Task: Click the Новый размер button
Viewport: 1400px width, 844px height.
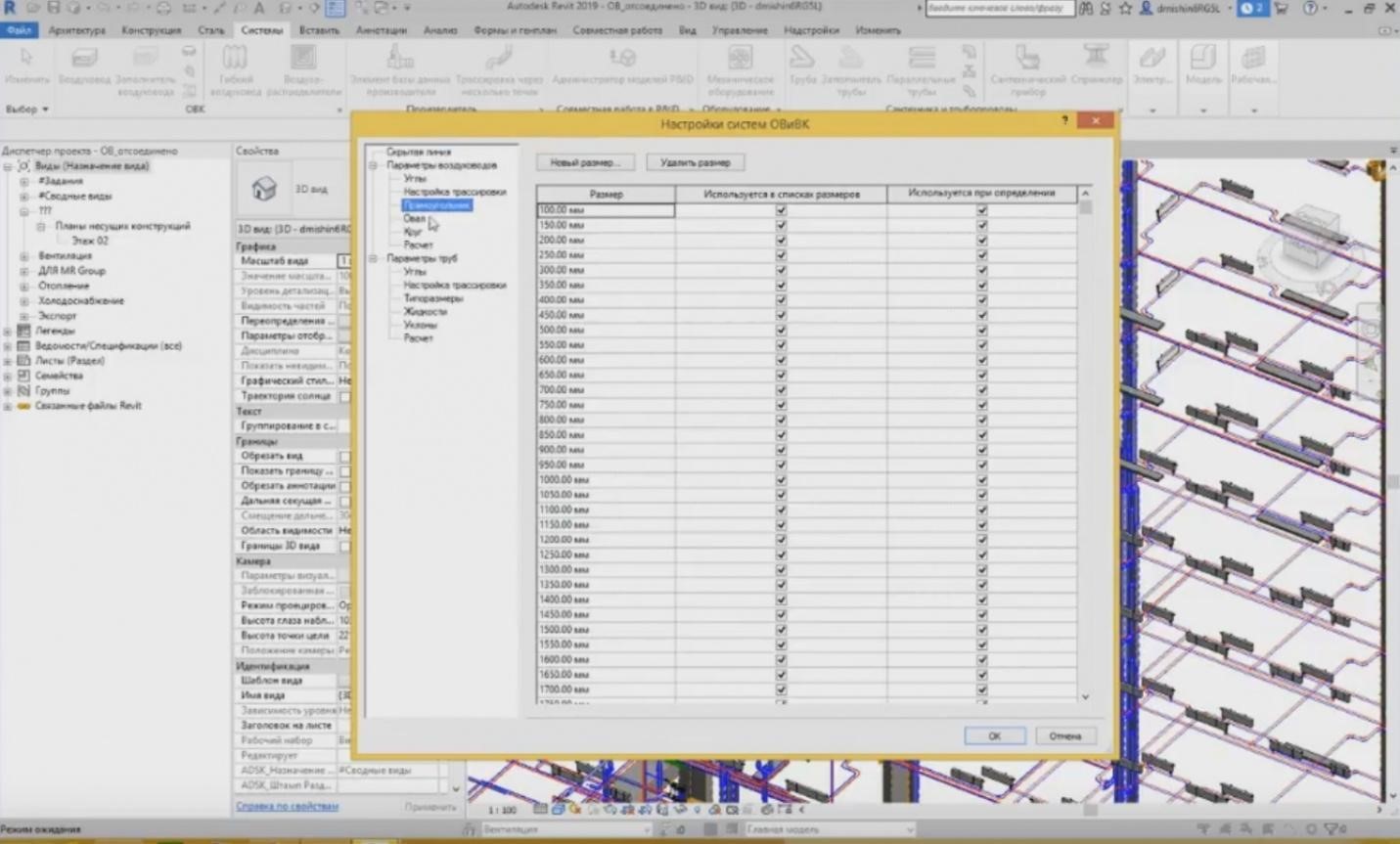Action: pos(585,161)
